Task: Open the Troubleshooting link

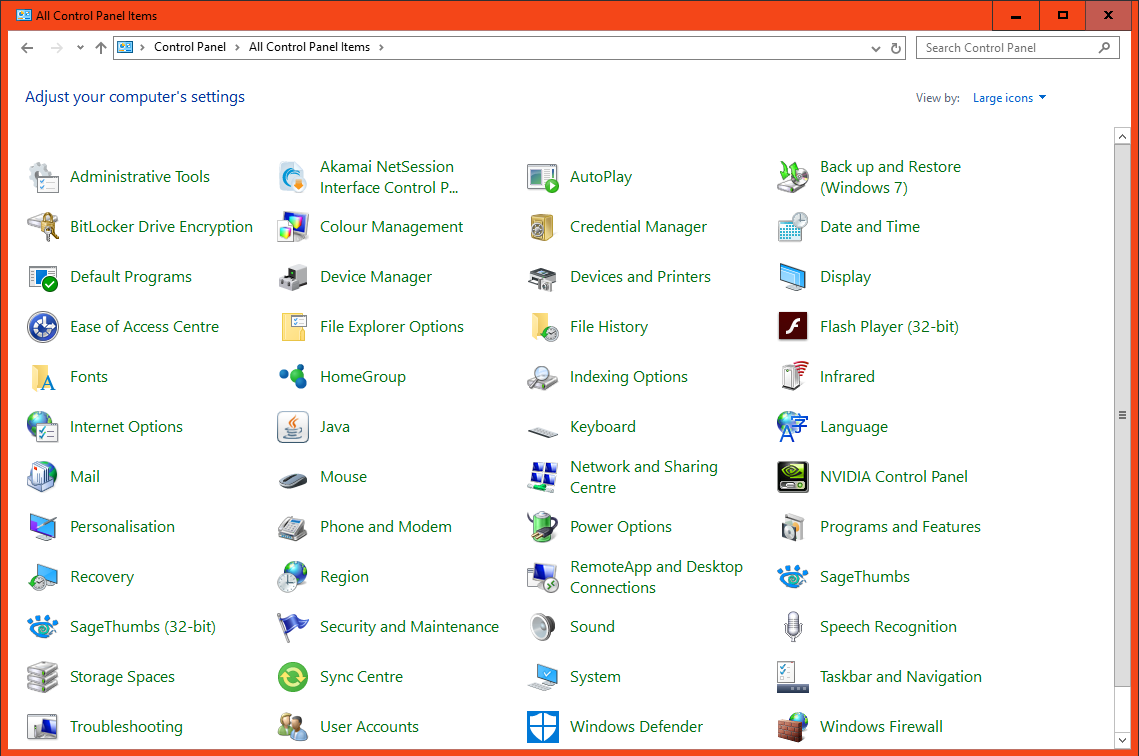Action: pos(126,727)
